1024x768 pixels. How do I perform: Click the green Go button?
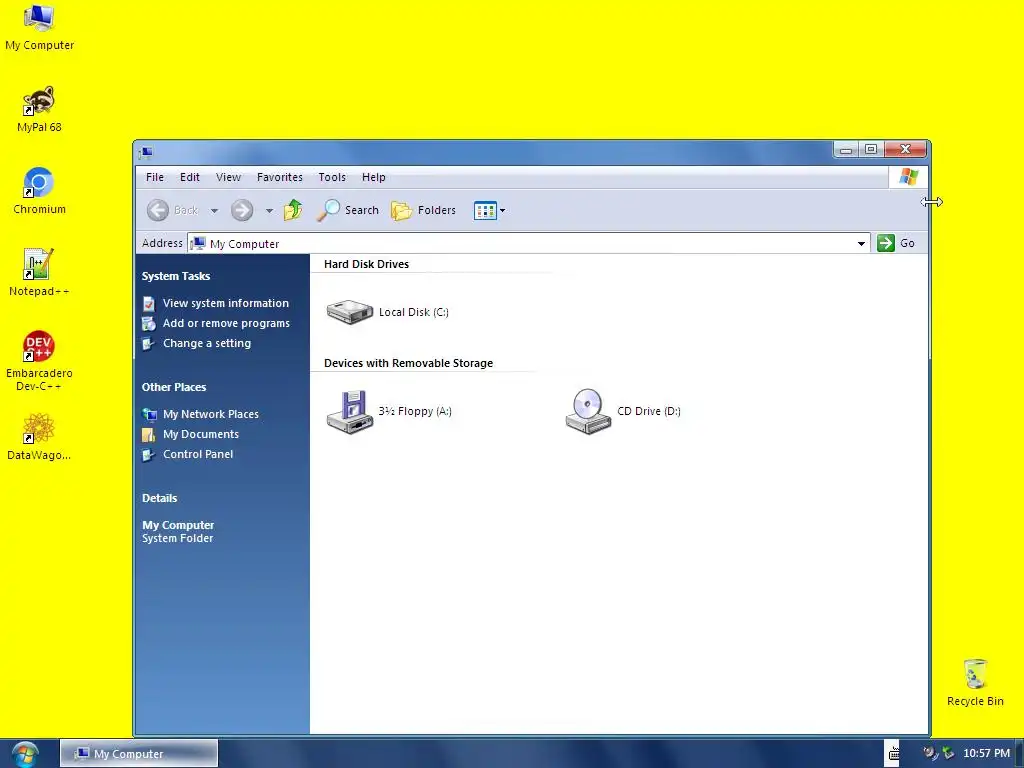[x=896, y=243]
